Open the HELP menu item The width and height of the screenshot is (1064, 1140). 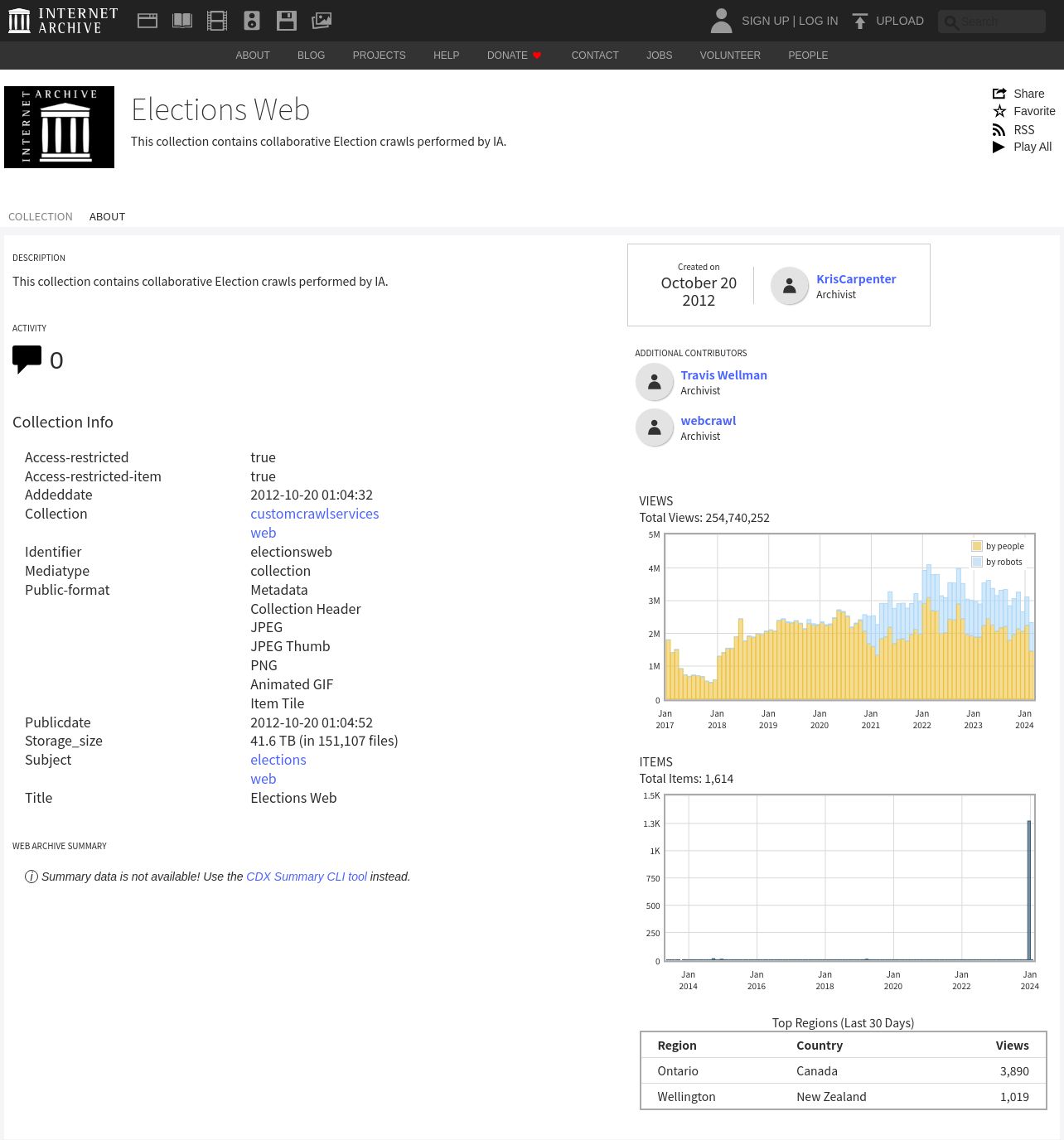coord(446,56)
